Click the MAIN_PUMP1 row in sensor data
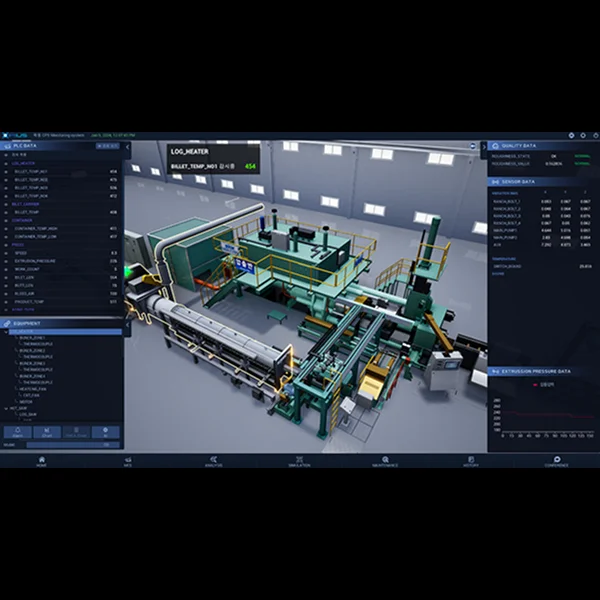The image size is (600, 600). click(x=541, y=230)
